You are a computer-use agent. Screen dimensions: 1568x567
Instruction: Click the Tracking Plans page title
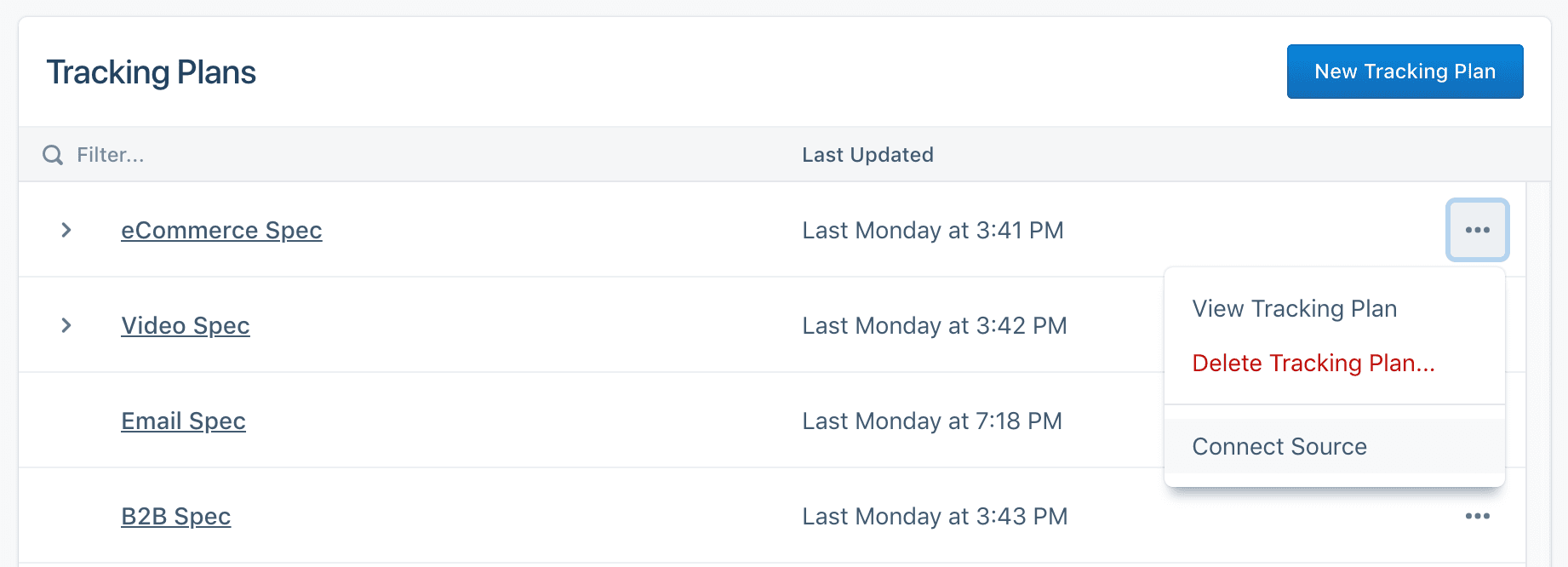(152, 72)
